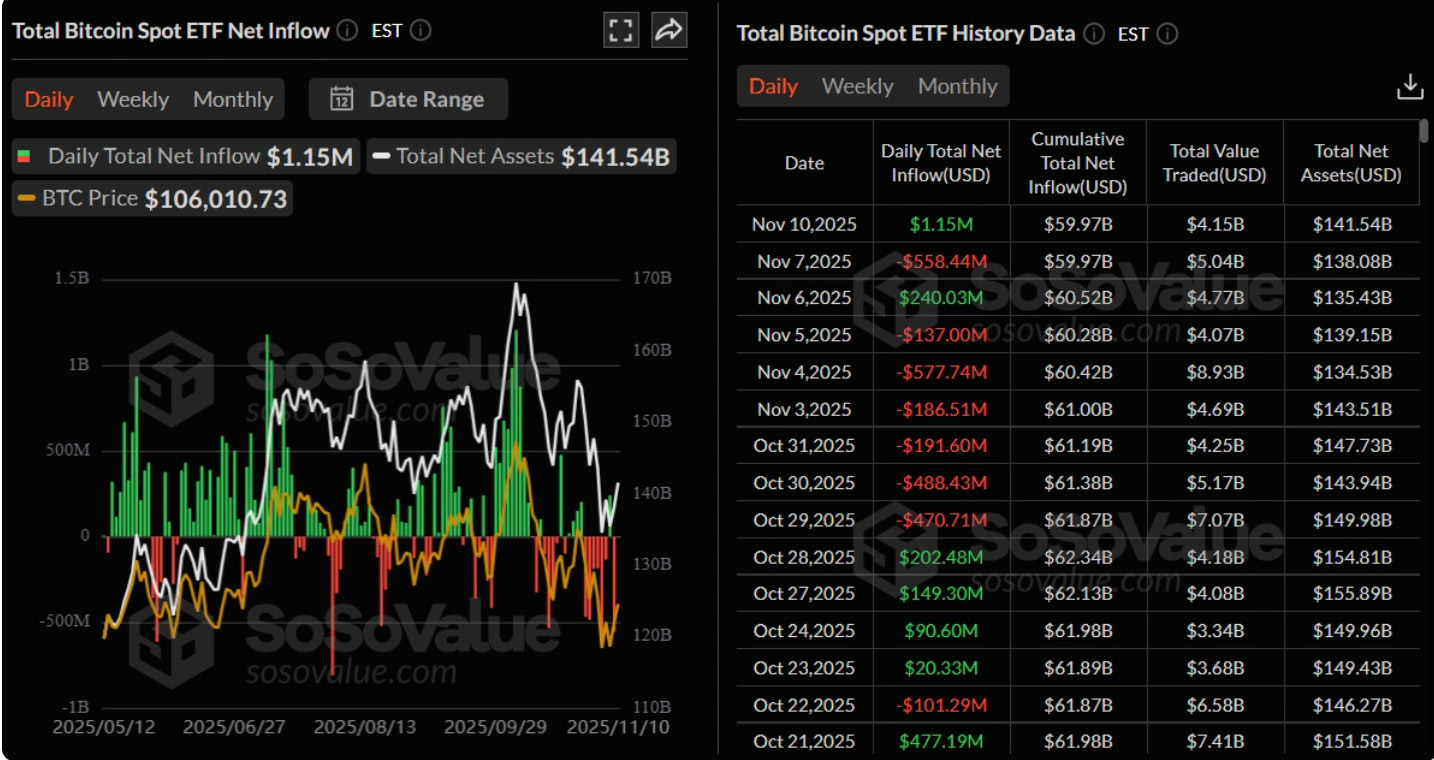Toggle Daily Total Net Inflow legend series
1434x760 pixels.
(186, 157)
